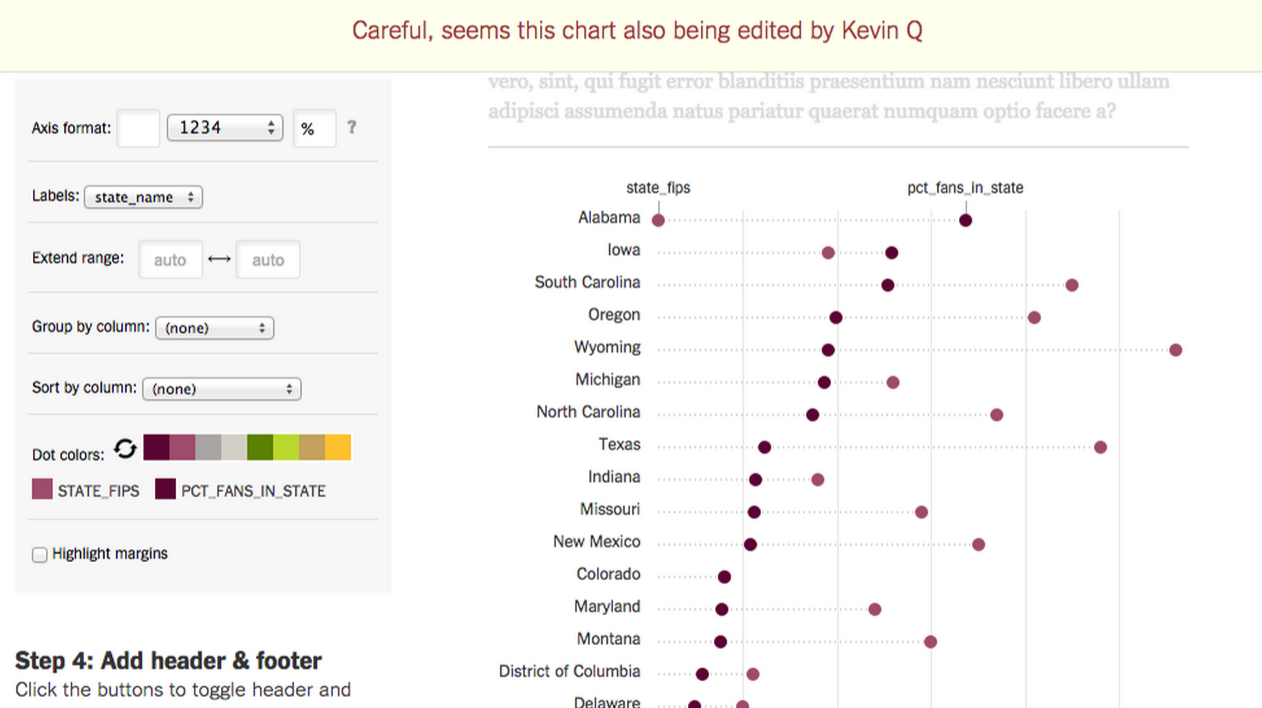Click the right auto extend range field
This screenshot has width=1262, height=708.
tap(267, 260)
